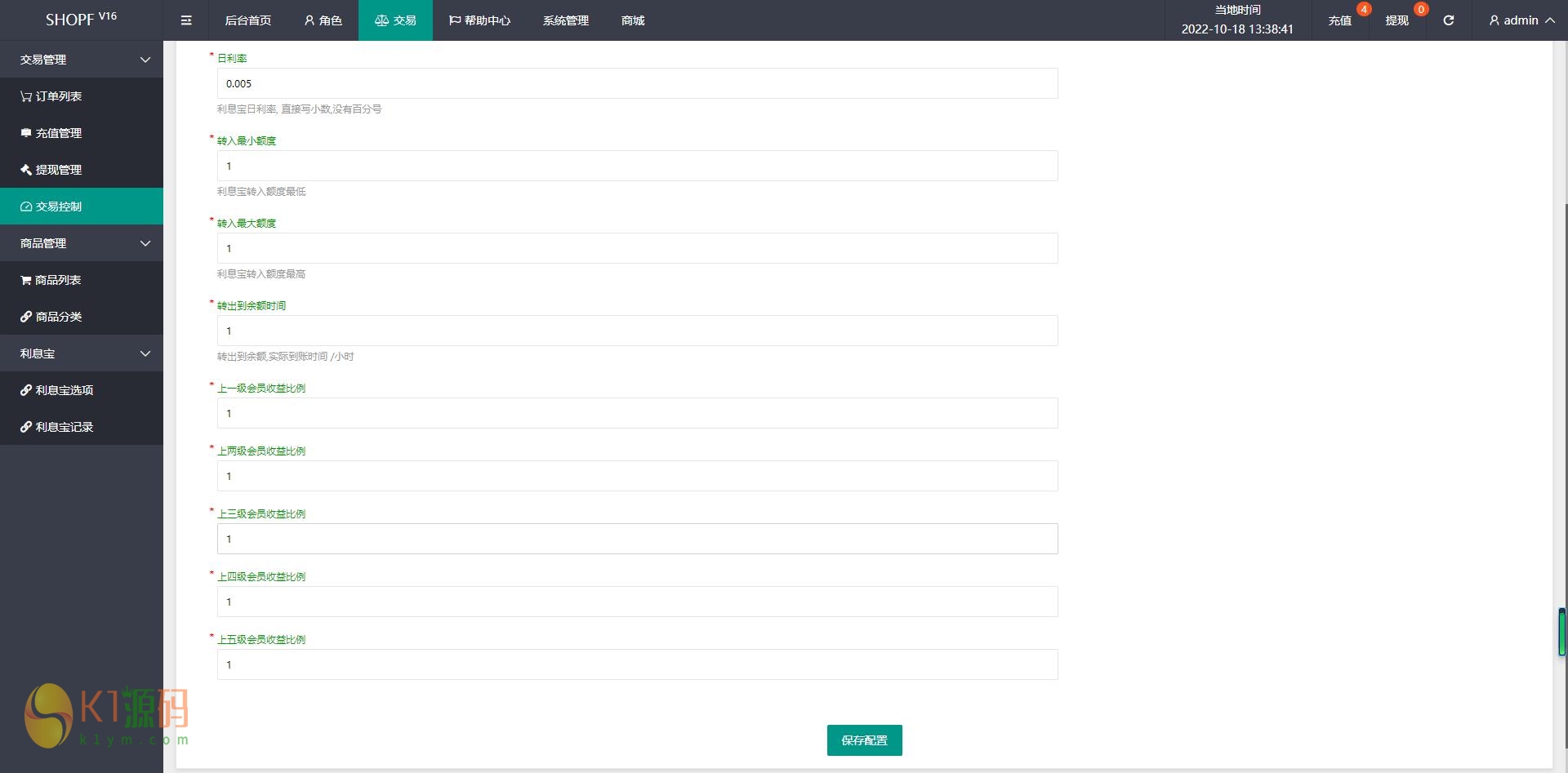Click the gavel icon beside 提现管理
This screenshot has width=1568, height=773.
tap(26, 170)
